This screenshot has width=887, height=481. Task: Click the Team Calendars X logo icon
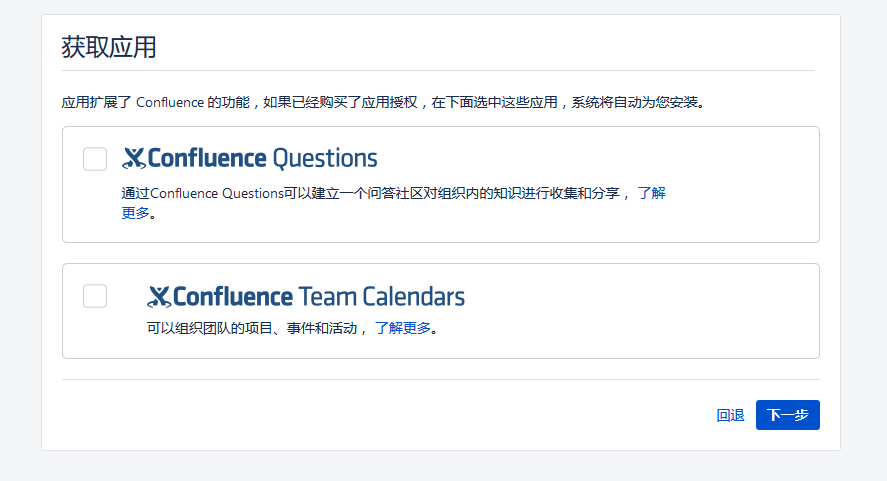[159, 297]
